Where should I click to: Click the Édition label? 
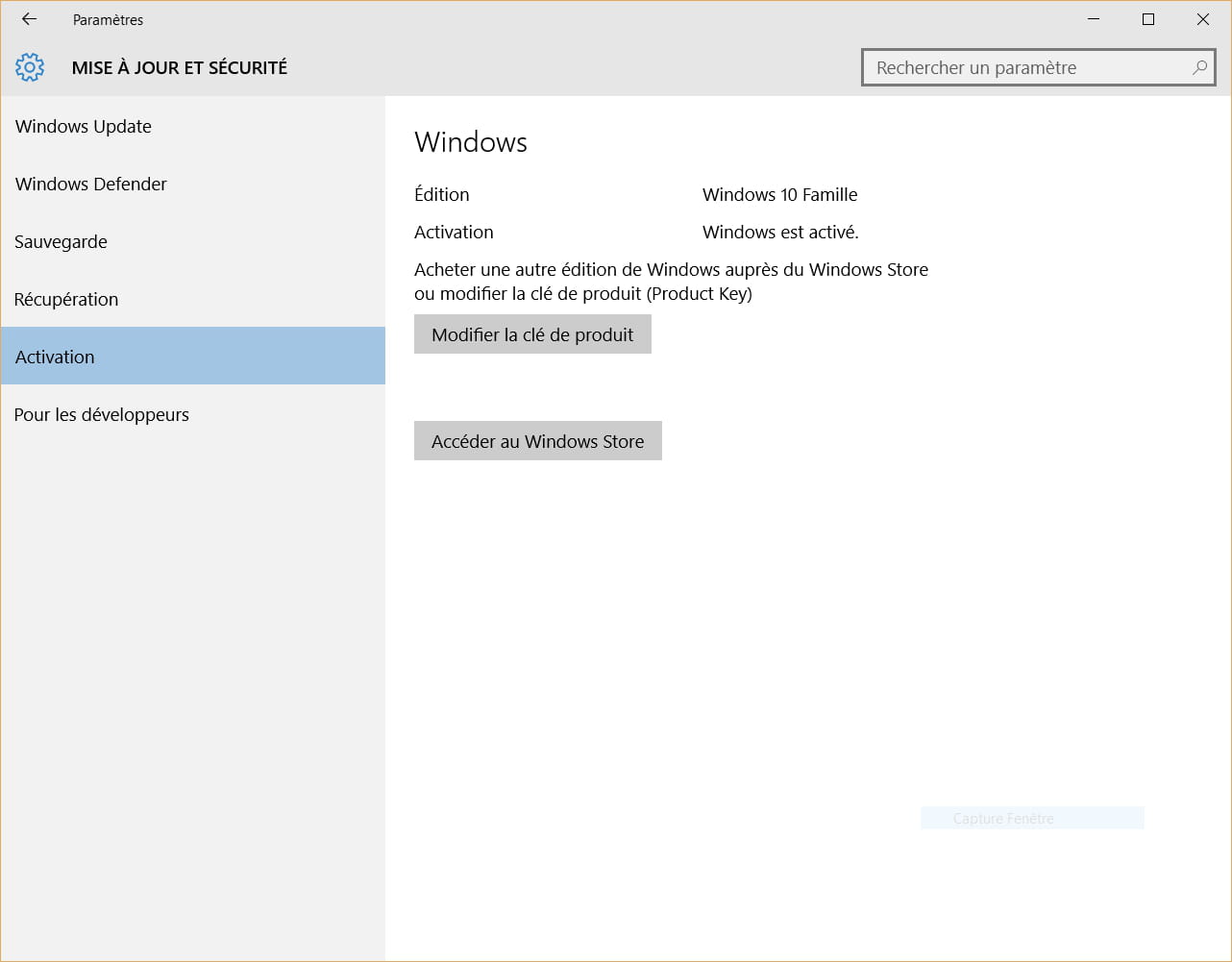tap(442, 194)
